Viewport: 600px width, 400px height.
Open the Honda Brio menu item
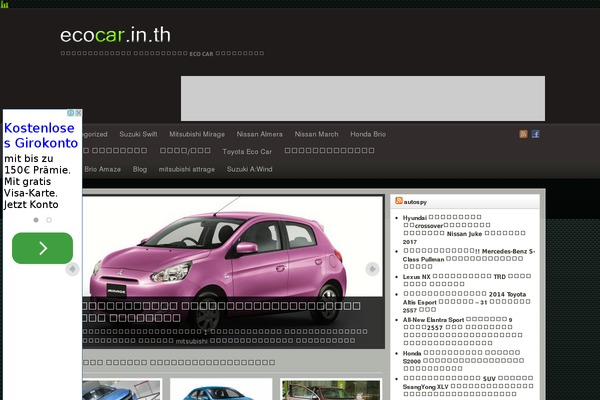click(x=368, y=134)
